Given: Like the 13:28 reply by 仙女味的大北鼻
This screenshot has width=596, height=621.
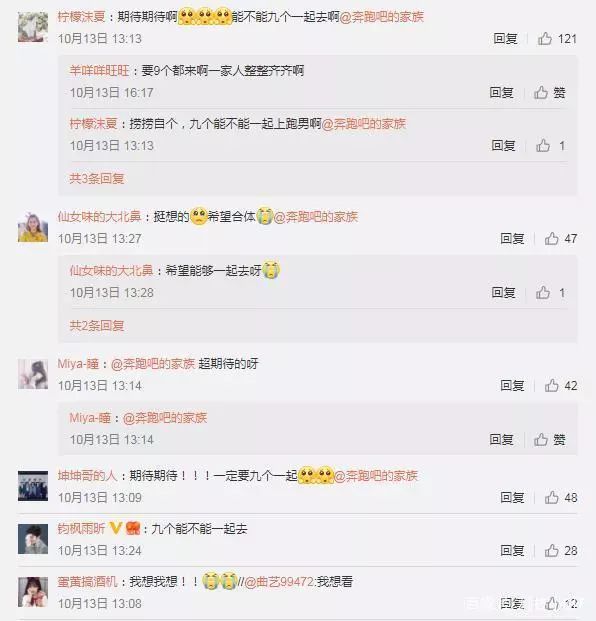Looking at the screenshot, I should (x=543, y=293).
